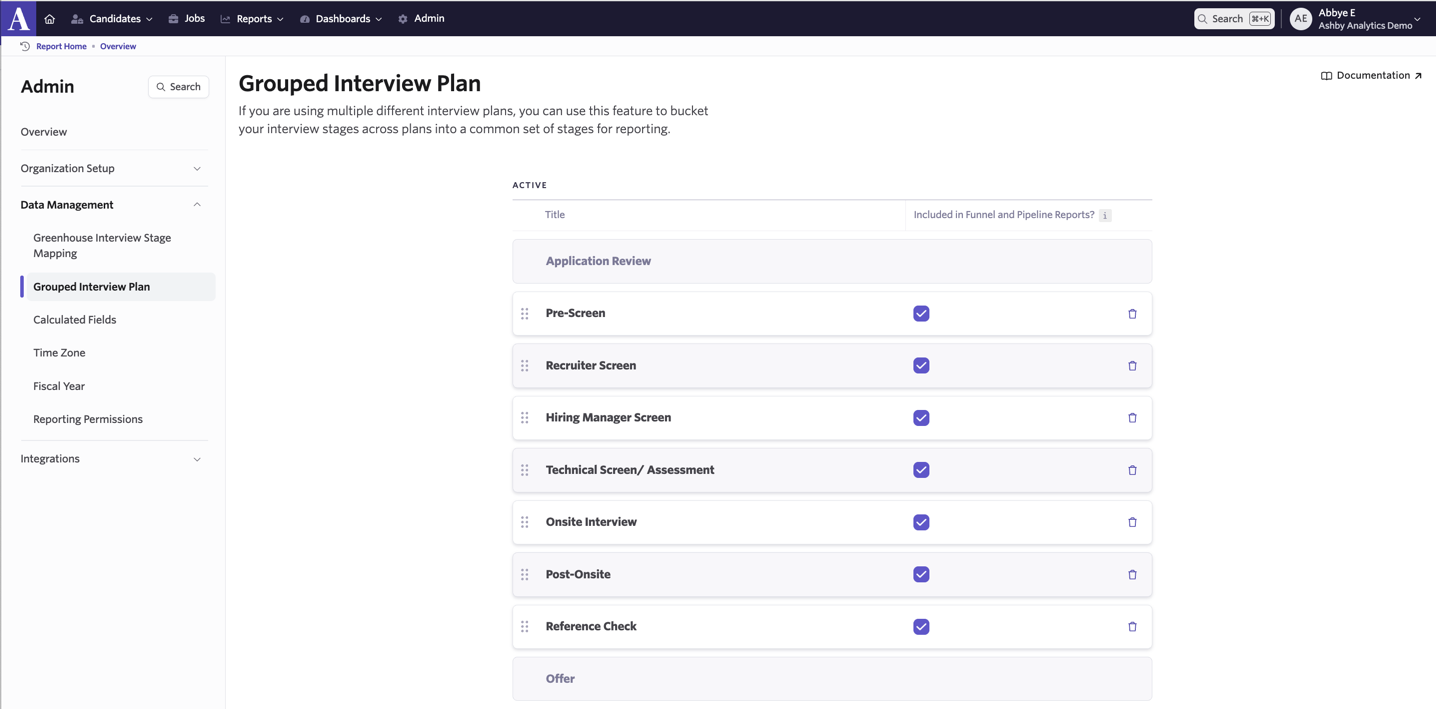Open the Reports dropdown menu
Viewport: 1436px width, 709px height.
point(252,19)
